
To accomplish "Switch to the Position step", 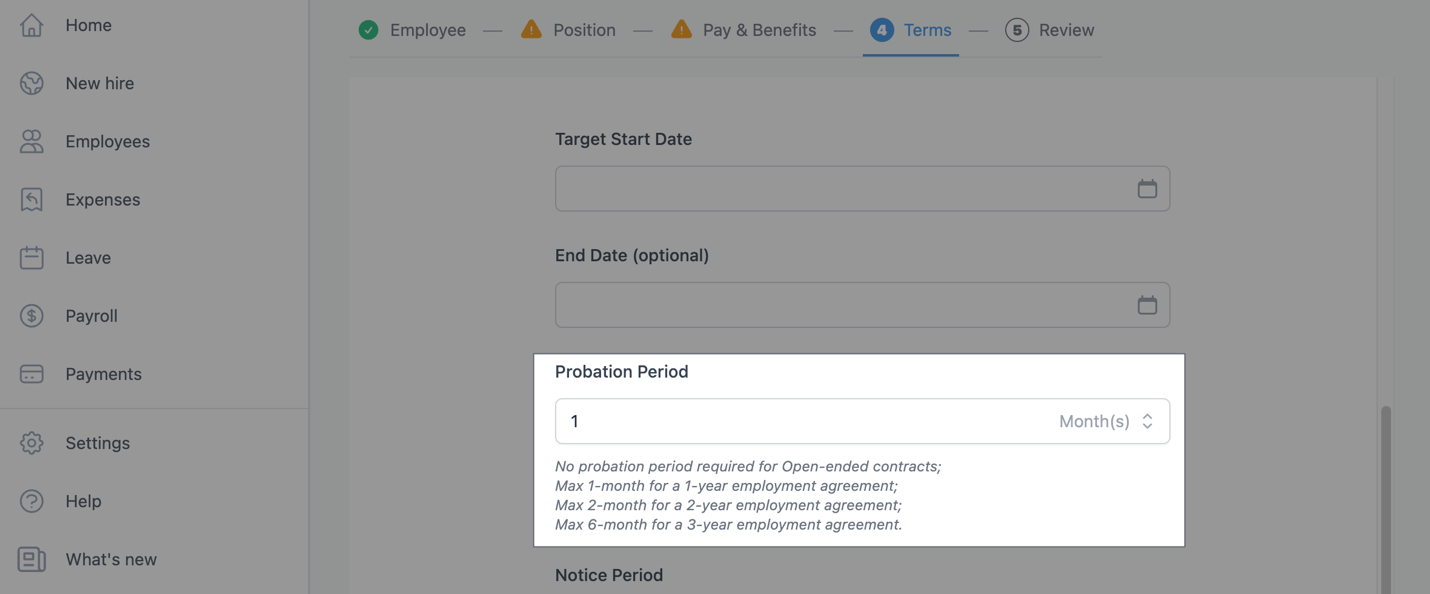I will pyautogui.click(x=568, y=30).
